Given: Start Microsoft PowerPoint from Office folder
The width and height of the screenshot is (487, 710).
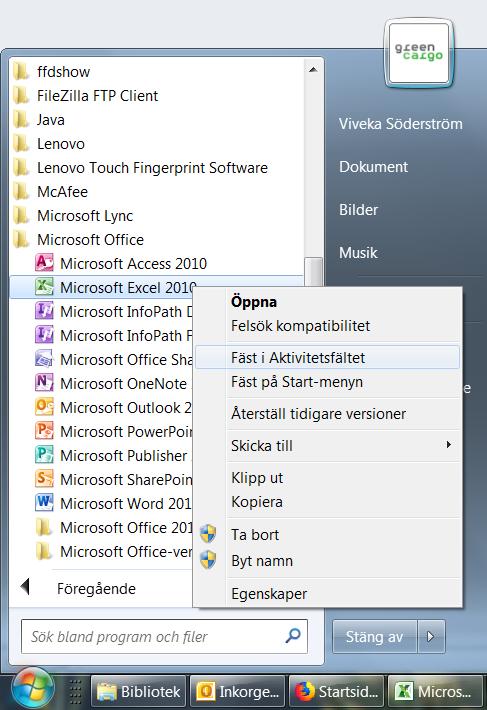Looking at the screenshot, I should tap(113, 432).
